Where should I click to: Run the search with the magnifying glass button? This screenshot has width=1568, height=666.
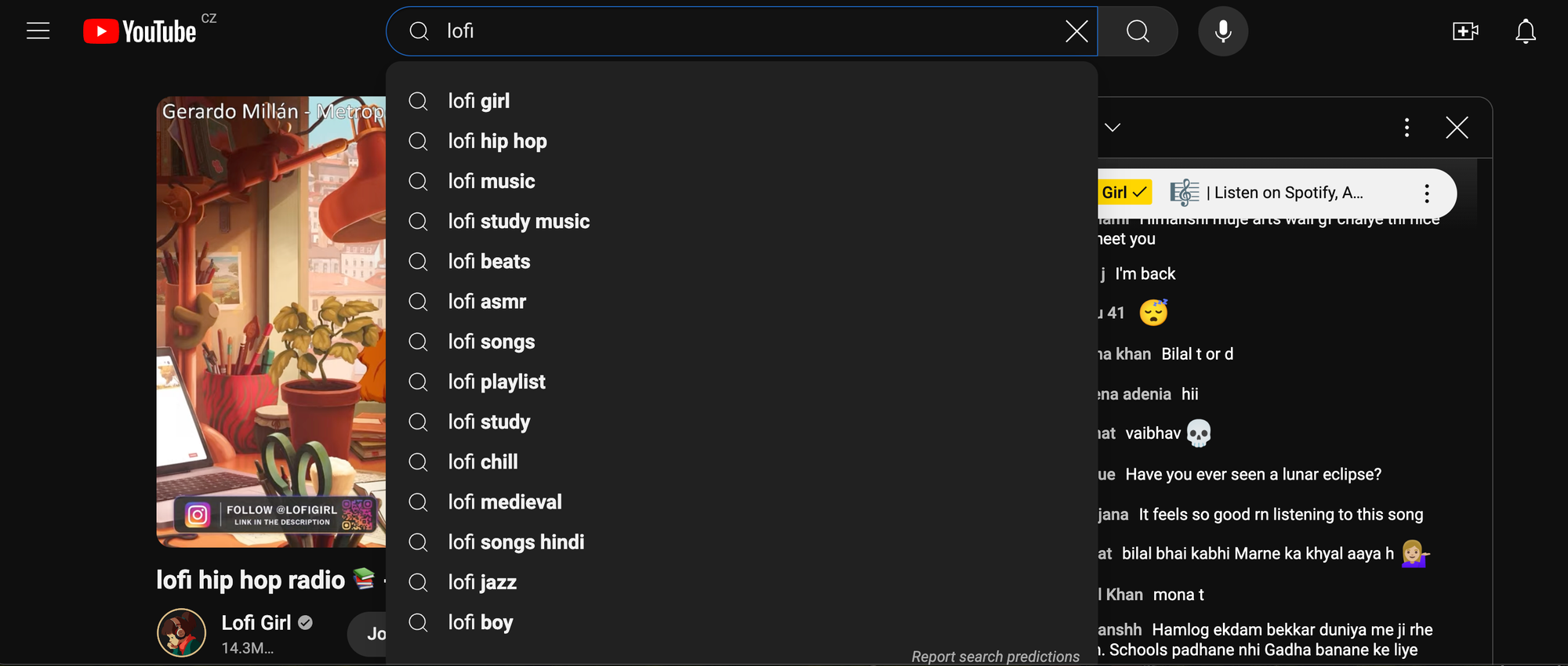(1137, 31)
